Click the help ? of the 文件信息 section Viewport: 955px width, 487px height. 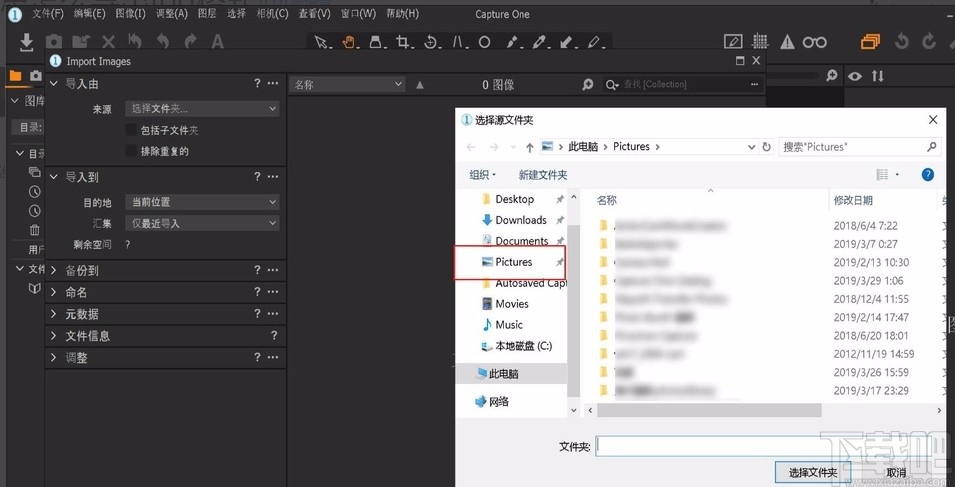273,335
